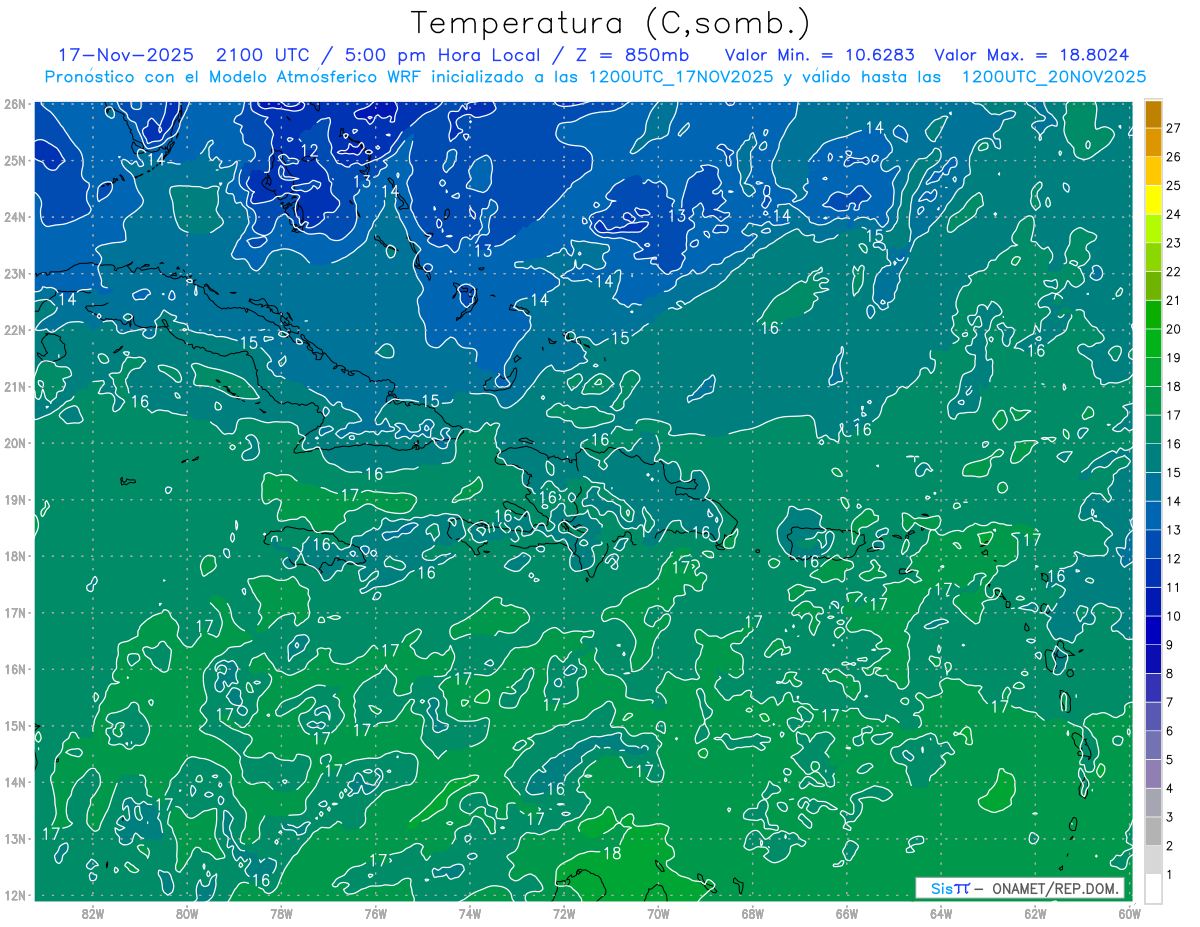Click the "64W" longitude axis label
1200x927 pixels.
coord(941,913)
